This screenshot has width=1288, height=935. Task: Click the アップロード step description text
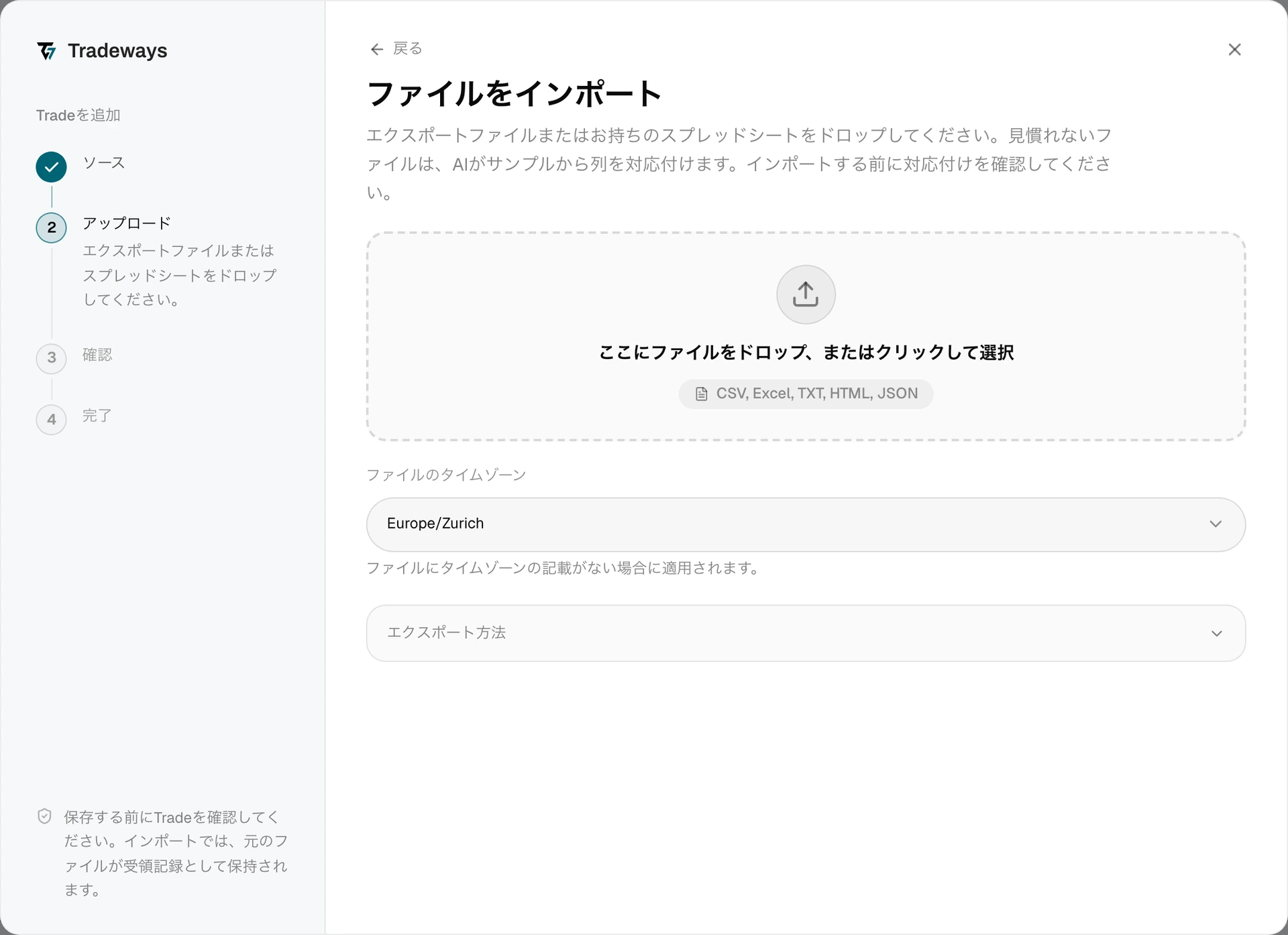179,275
